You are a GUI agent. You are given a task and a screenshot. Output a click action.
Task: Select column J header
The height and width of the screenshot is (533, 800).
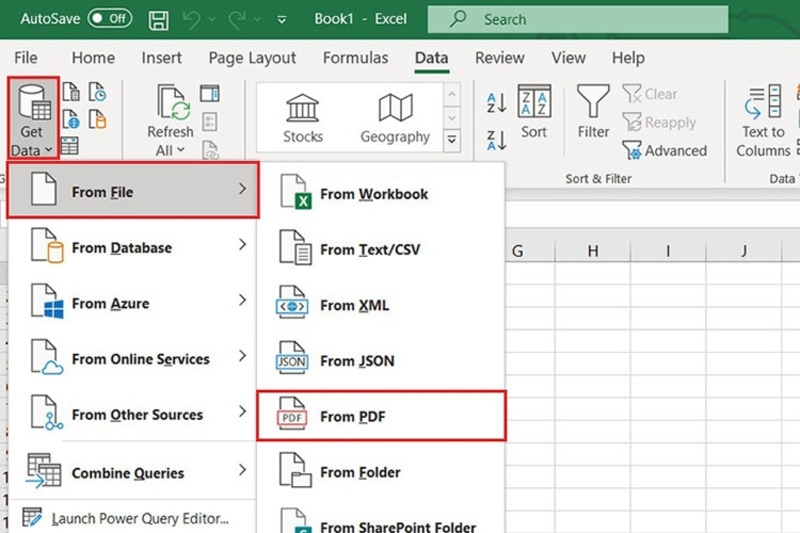tap(743, 250)
